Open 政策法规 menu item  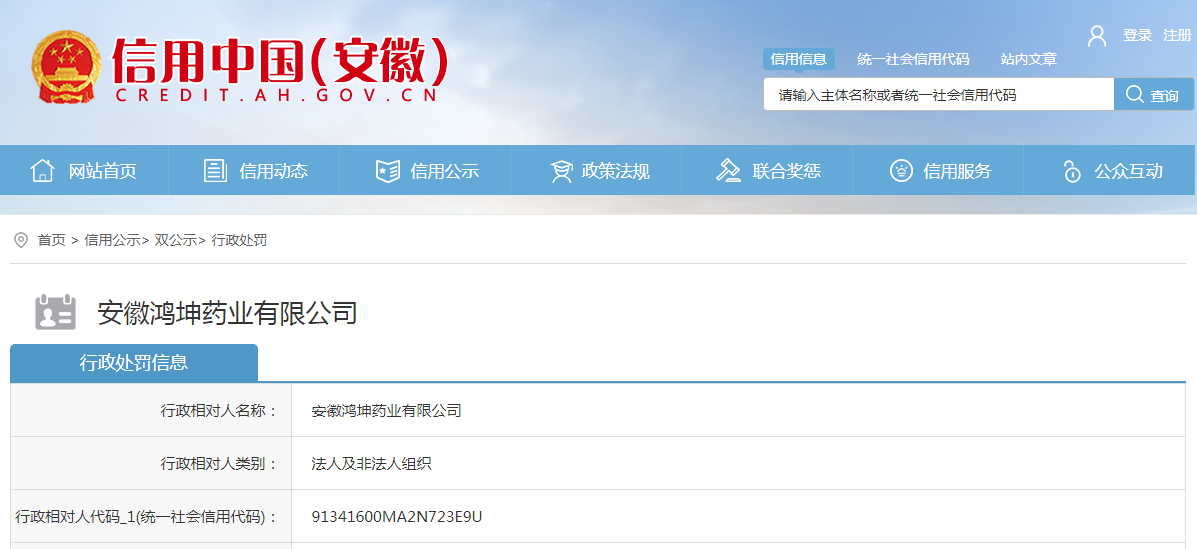pos(616,171)
